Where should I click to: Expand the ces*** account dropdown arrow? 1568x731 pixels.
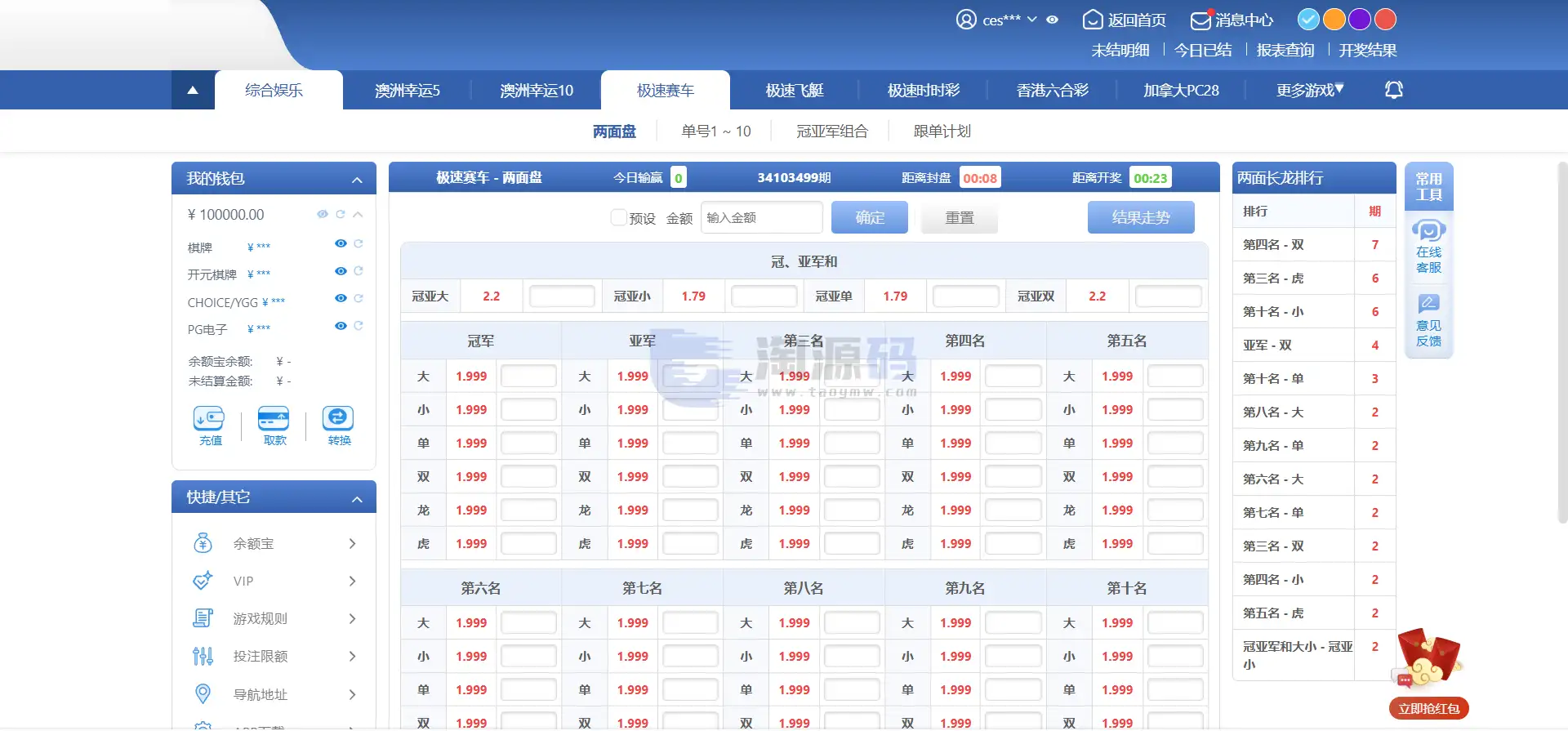(1032, 20)
